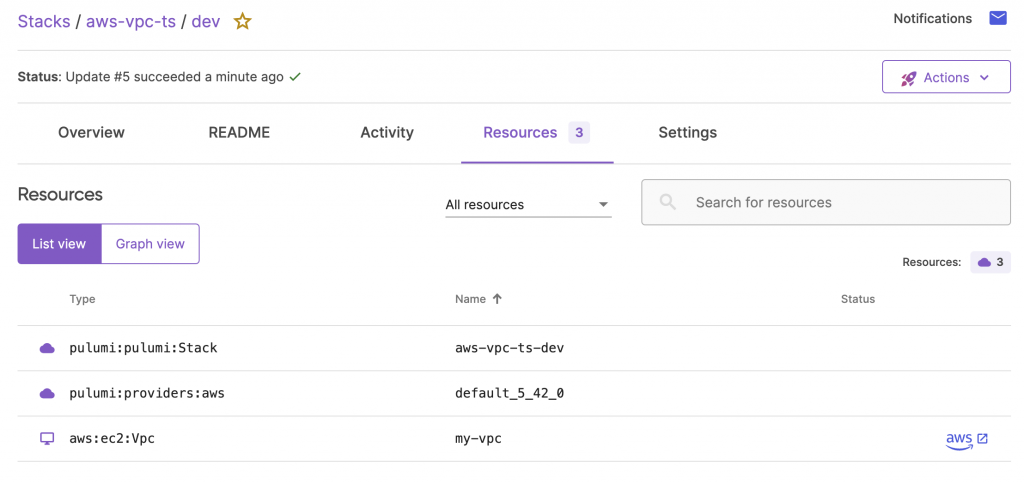
Task: Navigate to the Stacks breadcrumb link
Action: point(44,21)
